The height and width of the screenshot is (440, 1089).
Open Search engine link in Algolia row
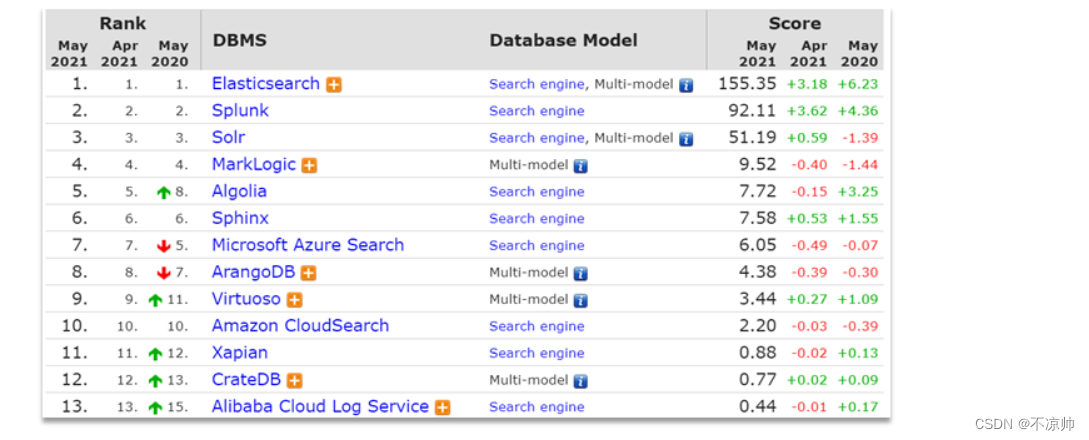coord(537,192)
